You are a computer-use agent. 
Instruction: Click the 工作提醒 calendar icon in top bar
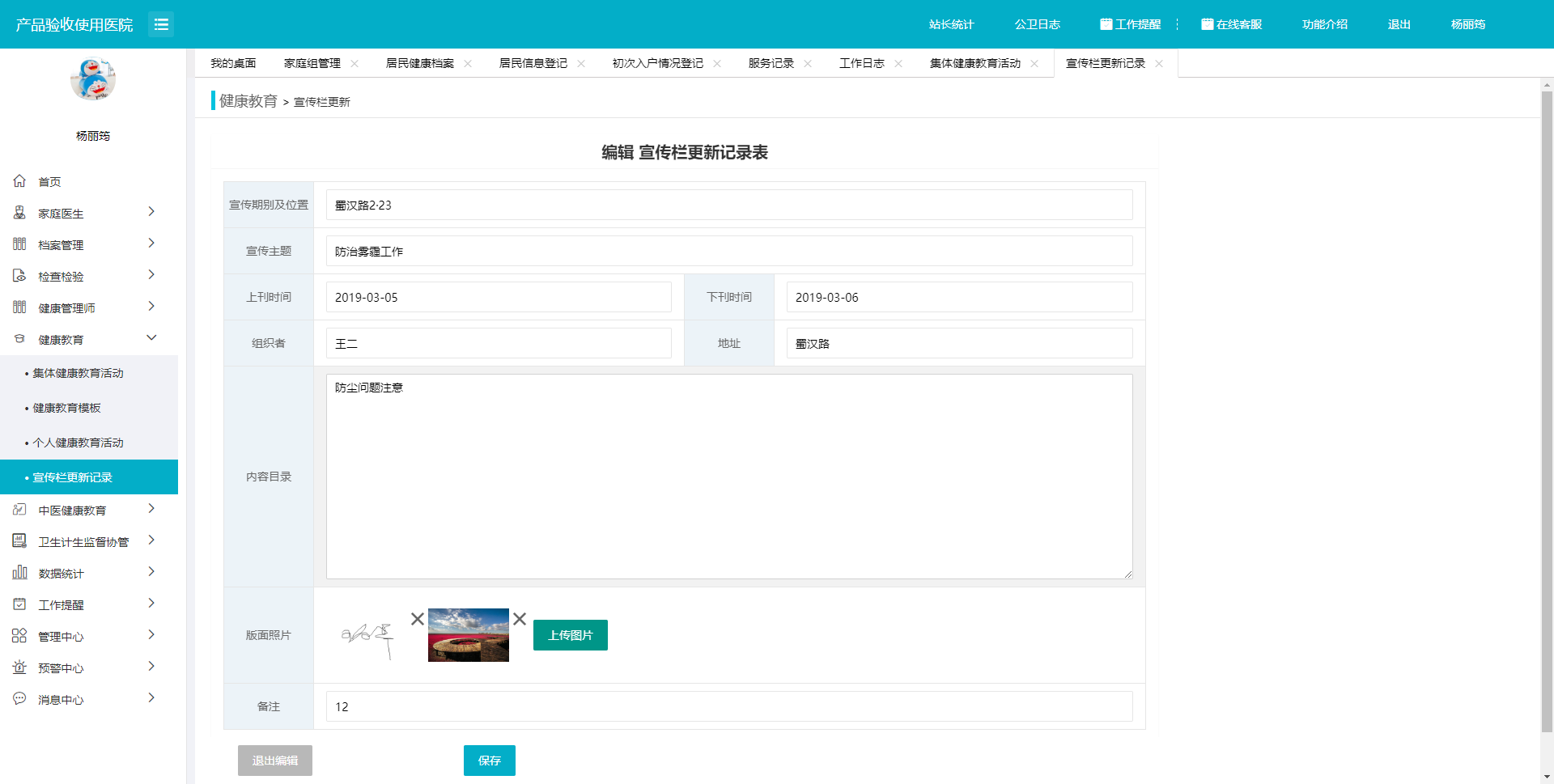1106,24
